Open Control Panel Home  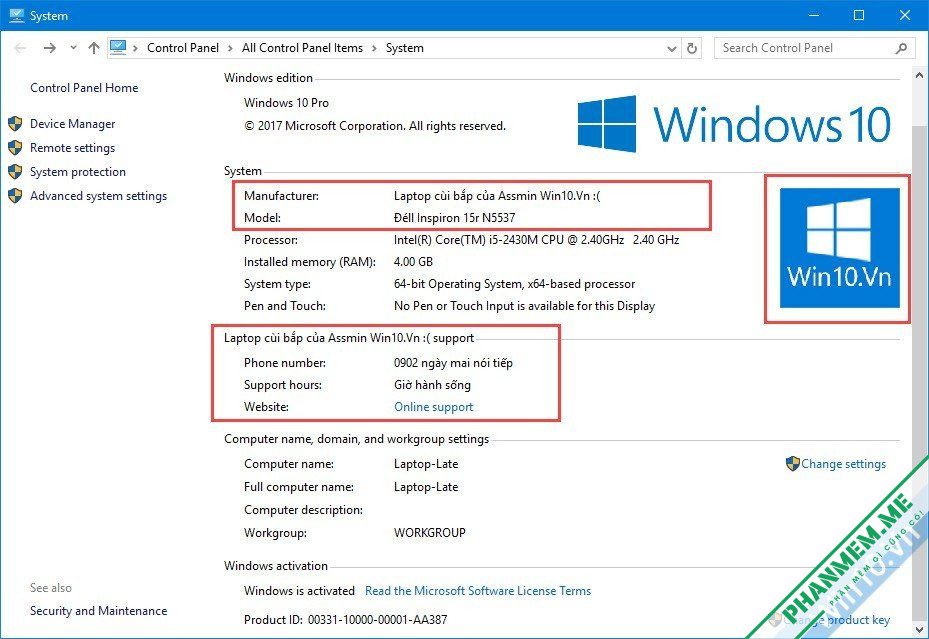tap(84, 88)
